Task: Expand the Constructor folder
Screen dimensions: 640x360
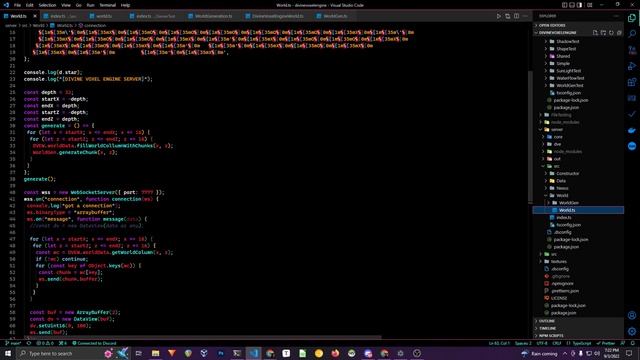Action: tap(578, 173)
